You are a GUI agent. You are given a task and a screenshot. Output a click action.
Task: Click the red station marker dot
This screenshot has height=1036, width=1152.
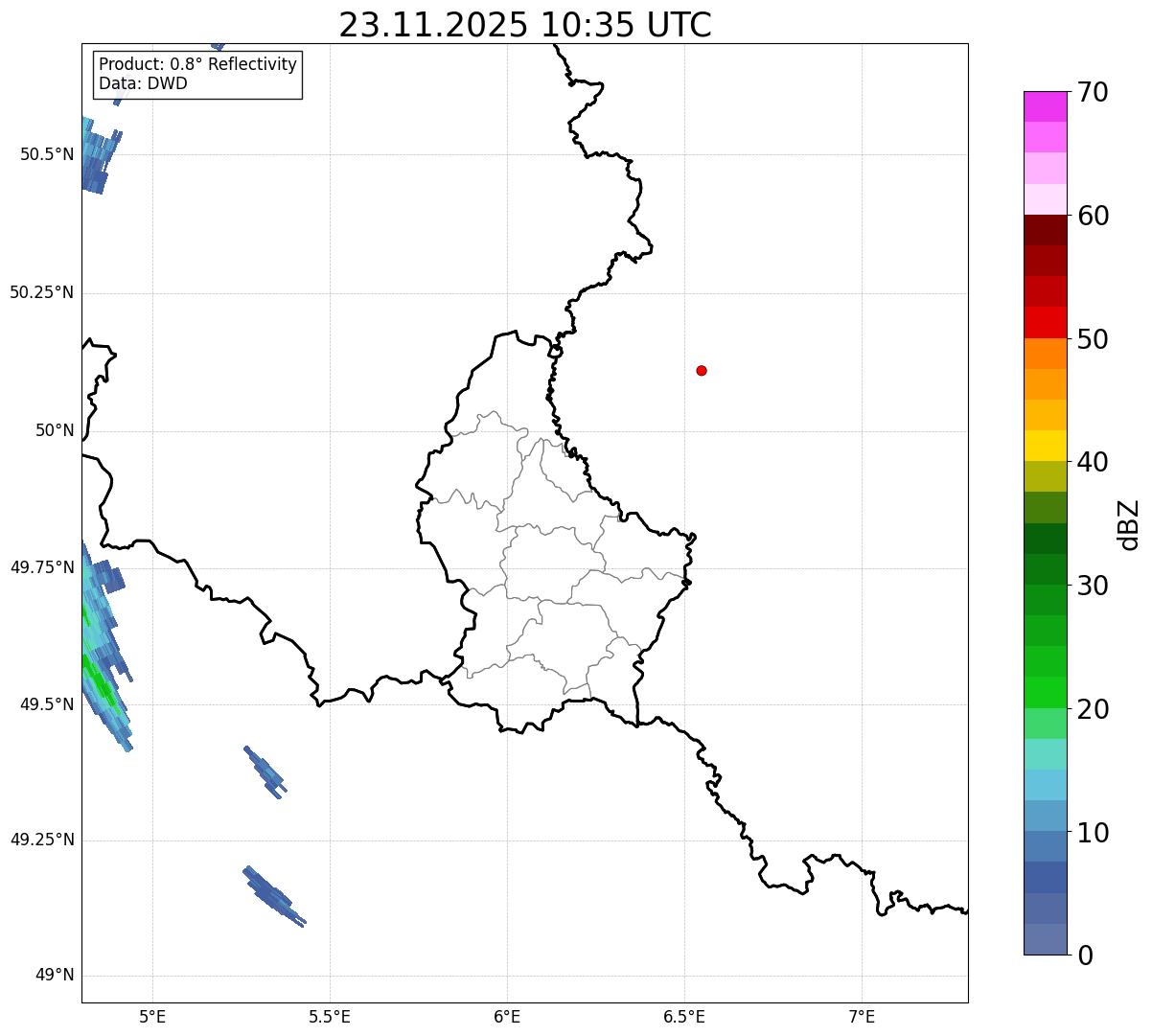click(x=702, y=371)
